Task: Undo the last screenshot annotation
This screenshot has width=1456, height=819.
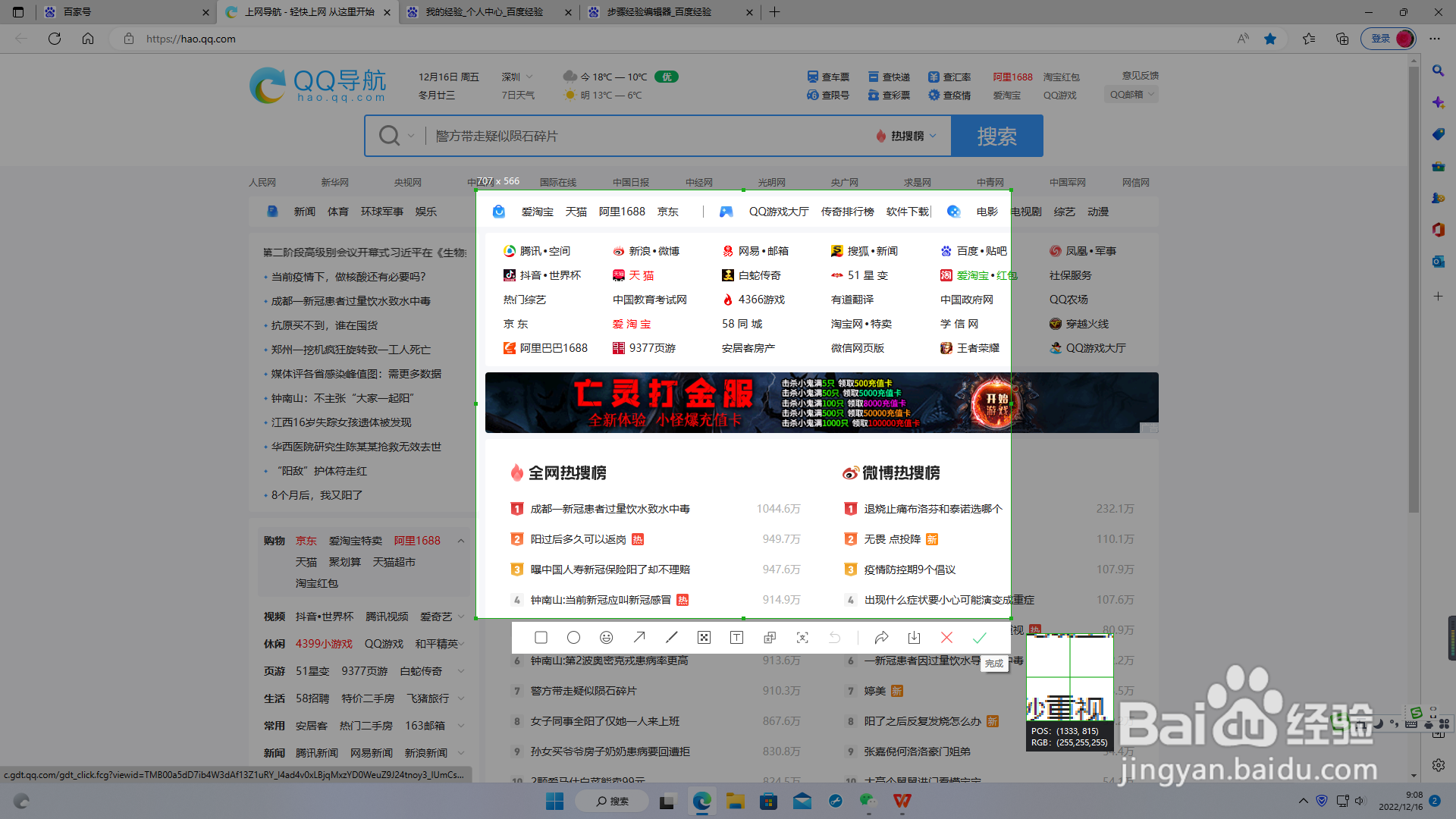Action: (835, 638)
